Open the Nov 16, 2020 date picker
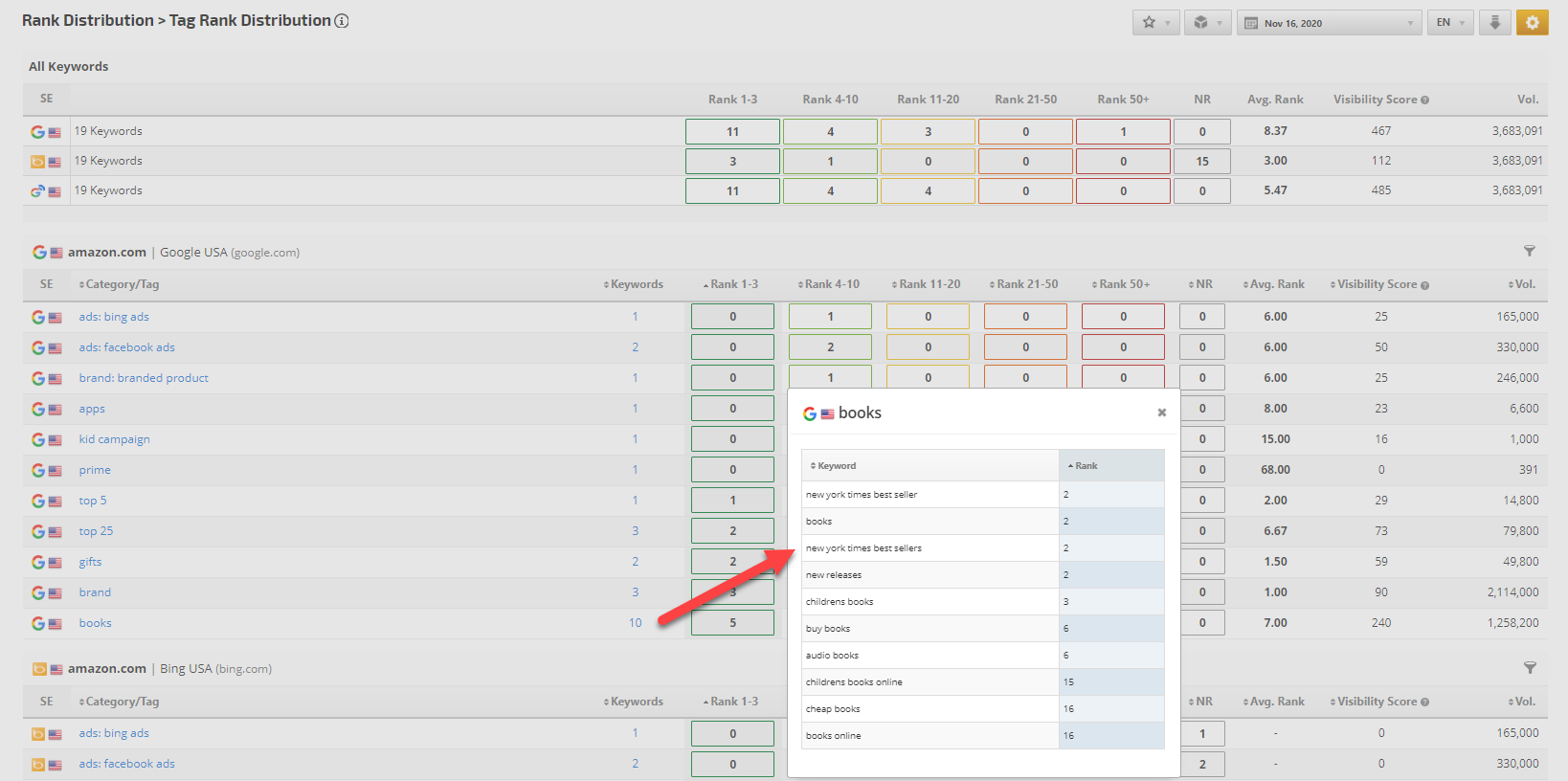This screenshot has height=781, width=1568. (1329, 23)
